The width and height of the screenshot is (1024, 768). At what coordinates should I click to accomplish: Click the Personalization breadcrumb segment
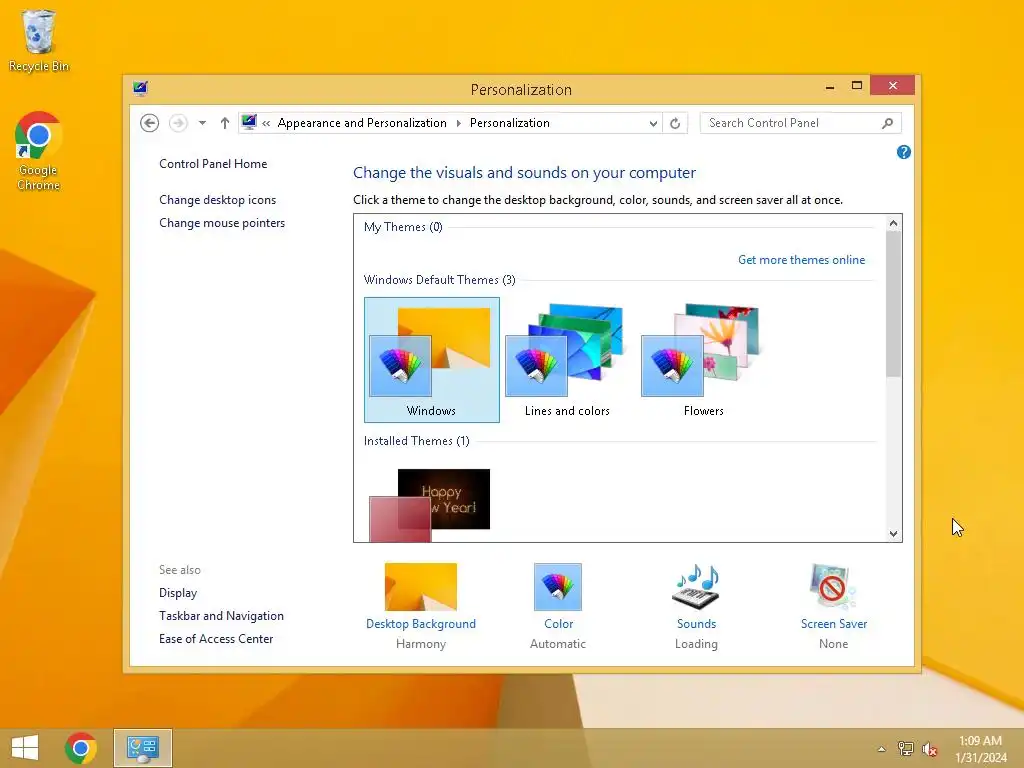pyautogui.click(x=509, y=123)
